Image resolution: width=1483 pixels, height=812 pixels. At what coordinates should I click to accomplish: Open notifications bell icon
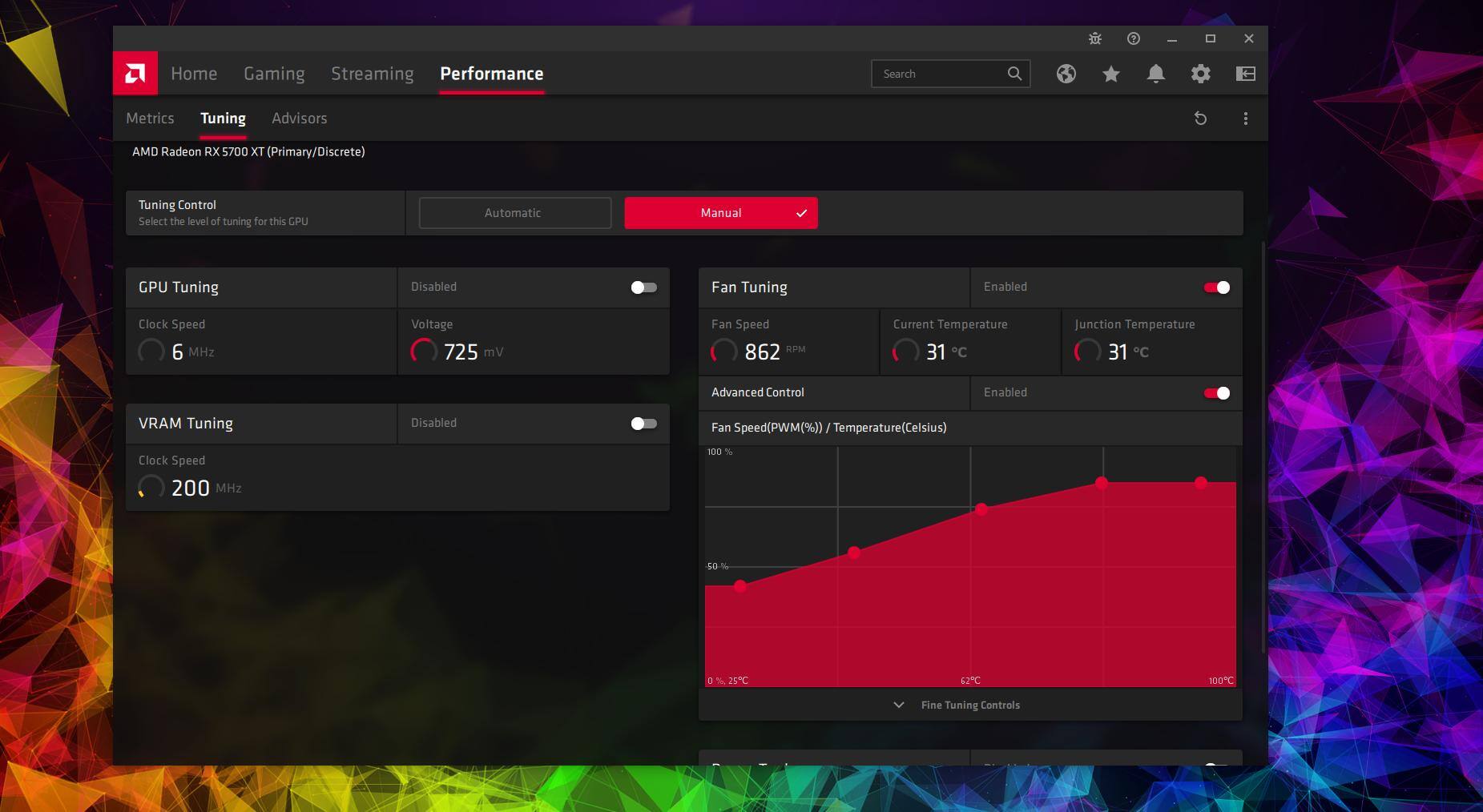pos(1155,74)
